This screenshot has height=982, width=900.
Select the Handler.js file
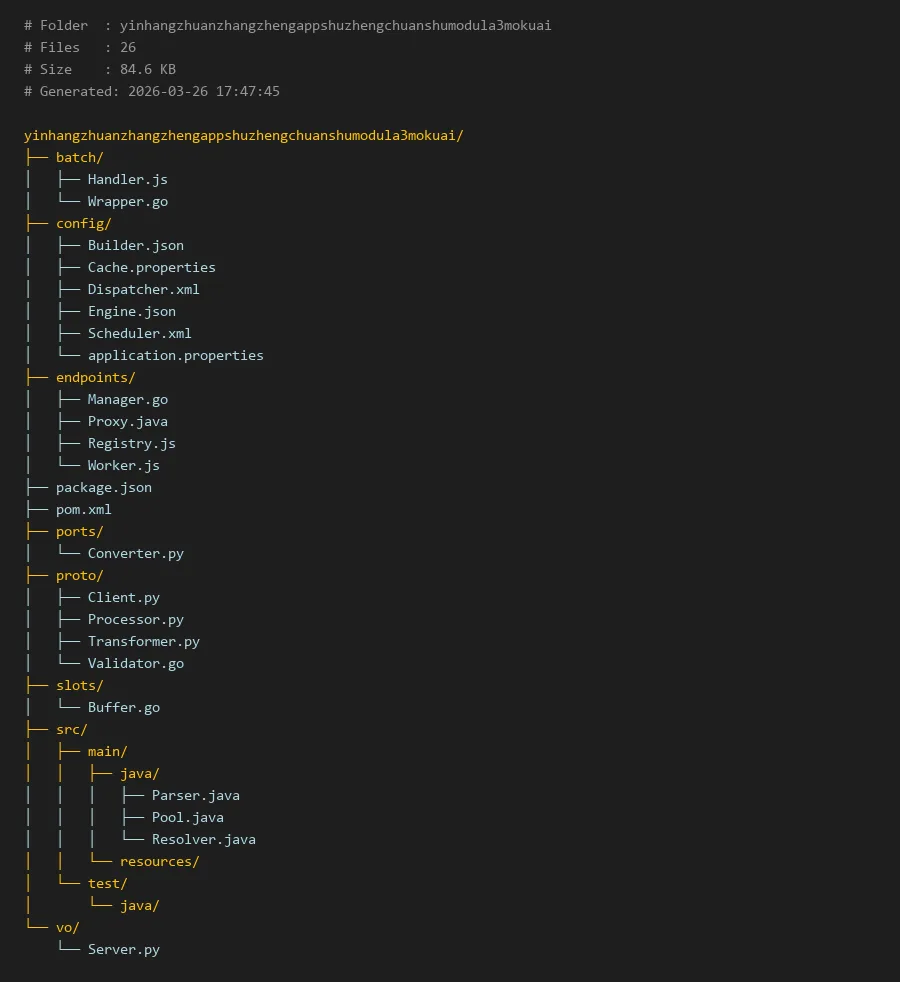coord(127,179)
